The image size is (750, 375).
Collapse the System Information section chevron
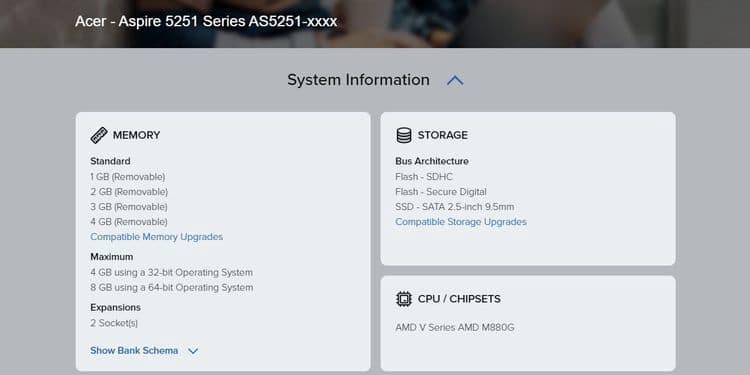pyautogui.click(x=455, y=81)
